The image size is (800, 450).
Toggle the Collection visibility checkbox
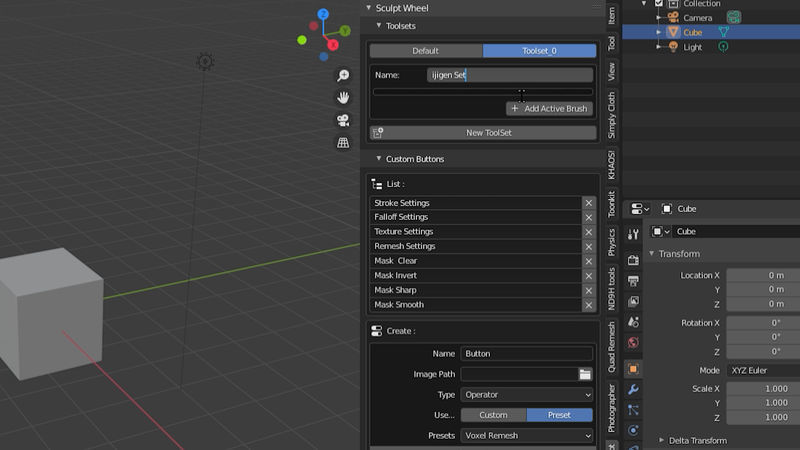659,3
